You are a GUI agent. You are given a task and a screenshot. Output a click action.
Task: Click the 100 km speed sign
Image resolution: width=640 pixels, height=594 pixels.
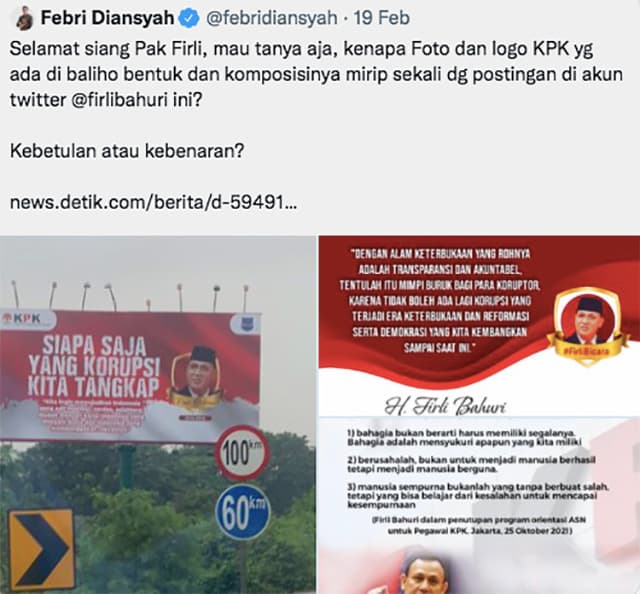[242, 453]
